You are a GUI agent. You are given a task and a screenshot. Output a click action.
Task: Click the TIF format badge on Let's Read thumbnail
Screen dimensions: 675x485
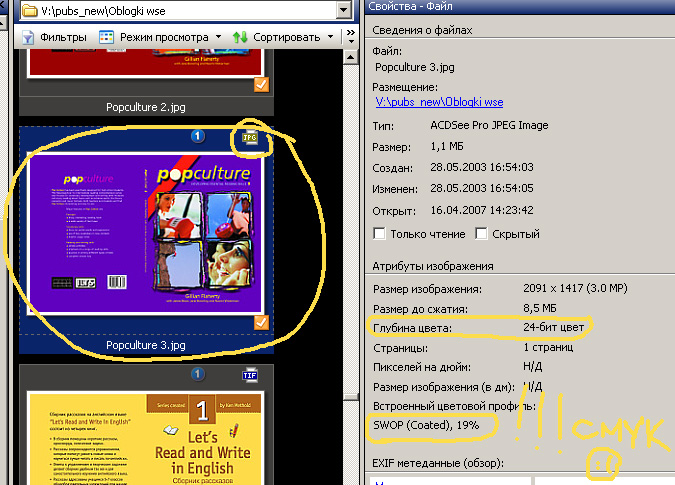(x=250, y=375)
